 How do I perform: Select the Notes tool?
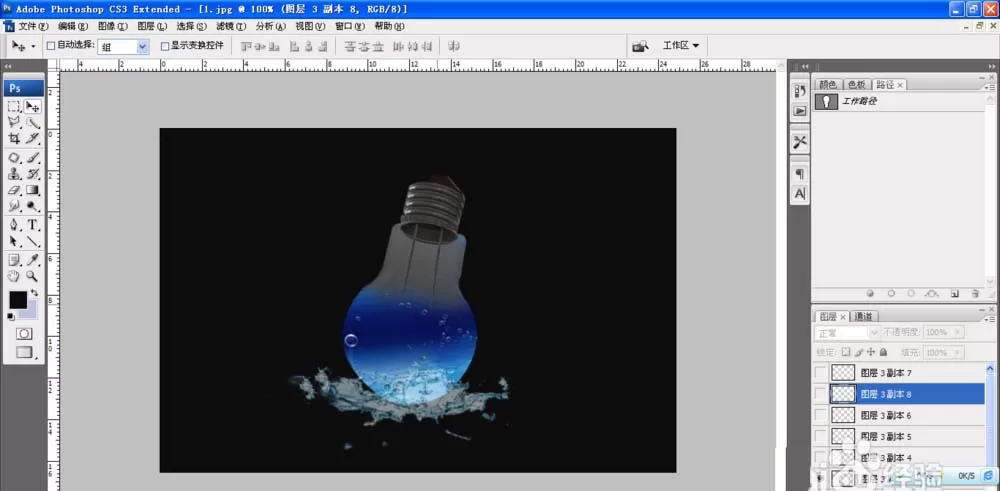[14, 260]
